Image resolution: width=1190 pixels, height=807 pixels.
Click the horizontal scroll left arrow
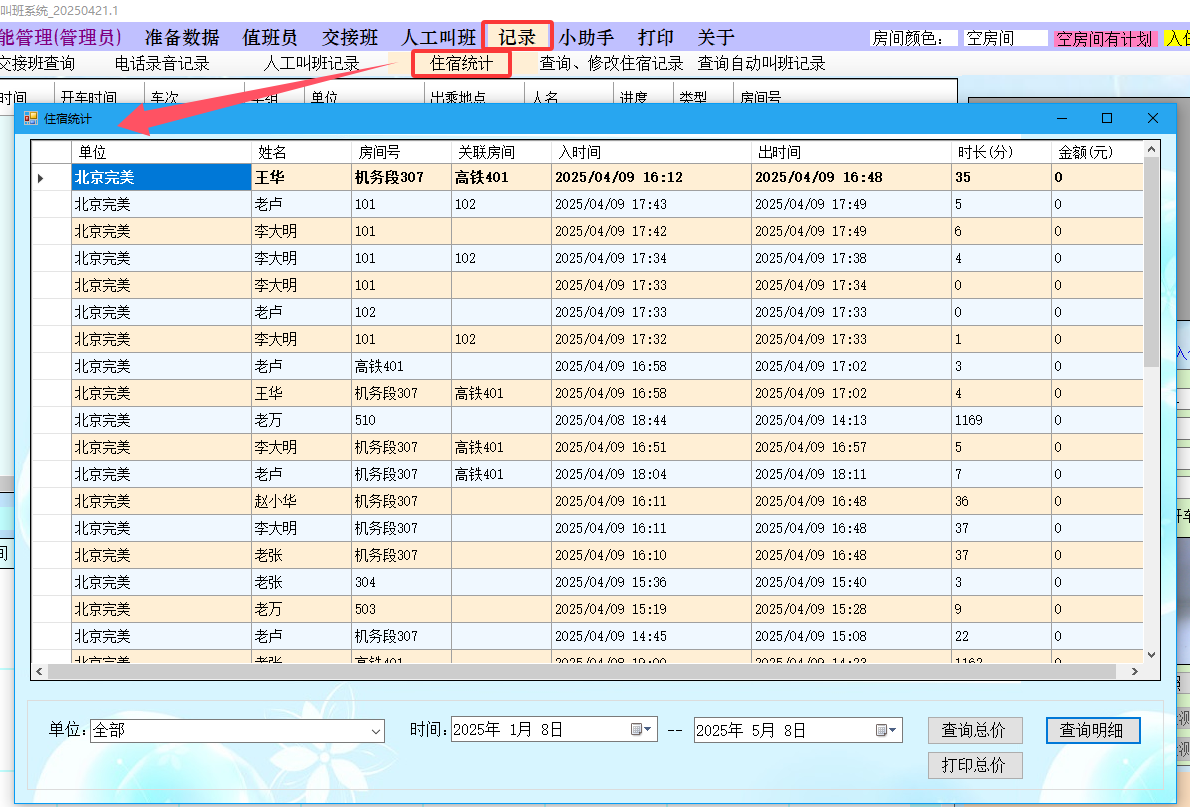pyautogui.click(x=40, y=671)
